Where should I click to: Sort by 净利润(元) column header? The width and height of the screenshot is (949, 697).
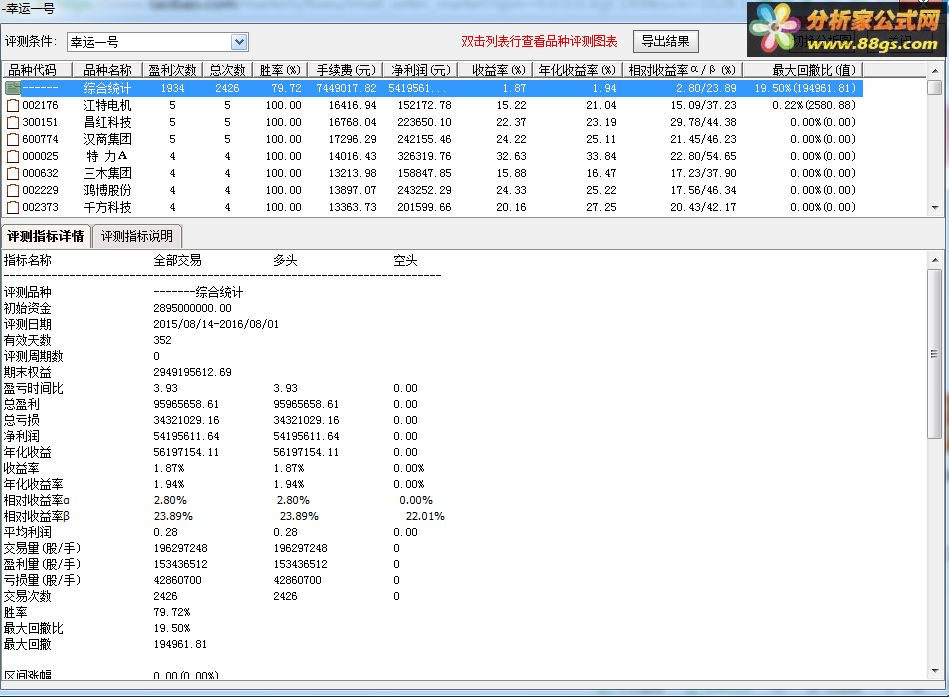point(421,70)
